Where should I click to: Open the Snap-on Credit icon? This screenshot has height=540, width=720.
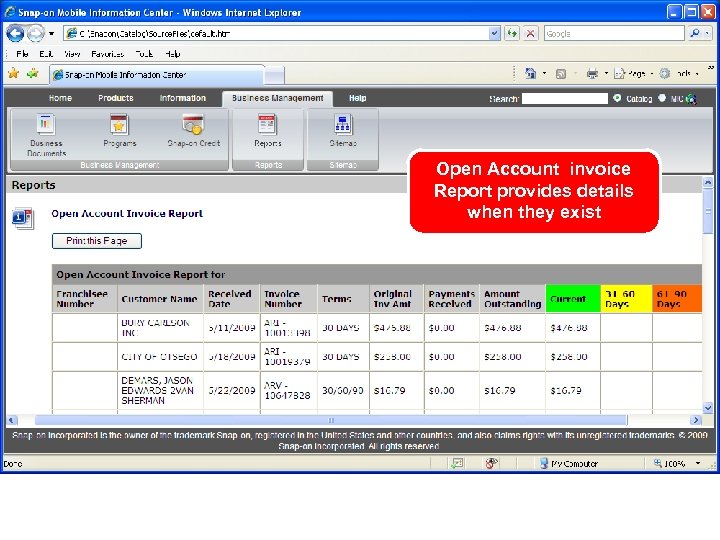pyautogui.click(x=193, y=124)
